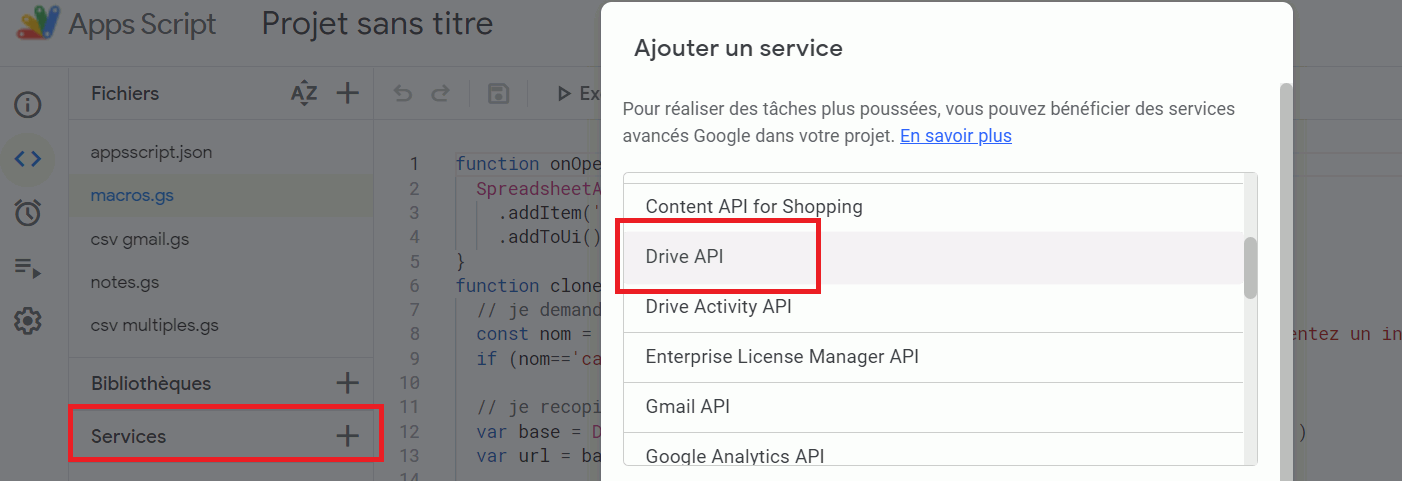
Task: Select Drive API in the service list
Action: point(933,257)
